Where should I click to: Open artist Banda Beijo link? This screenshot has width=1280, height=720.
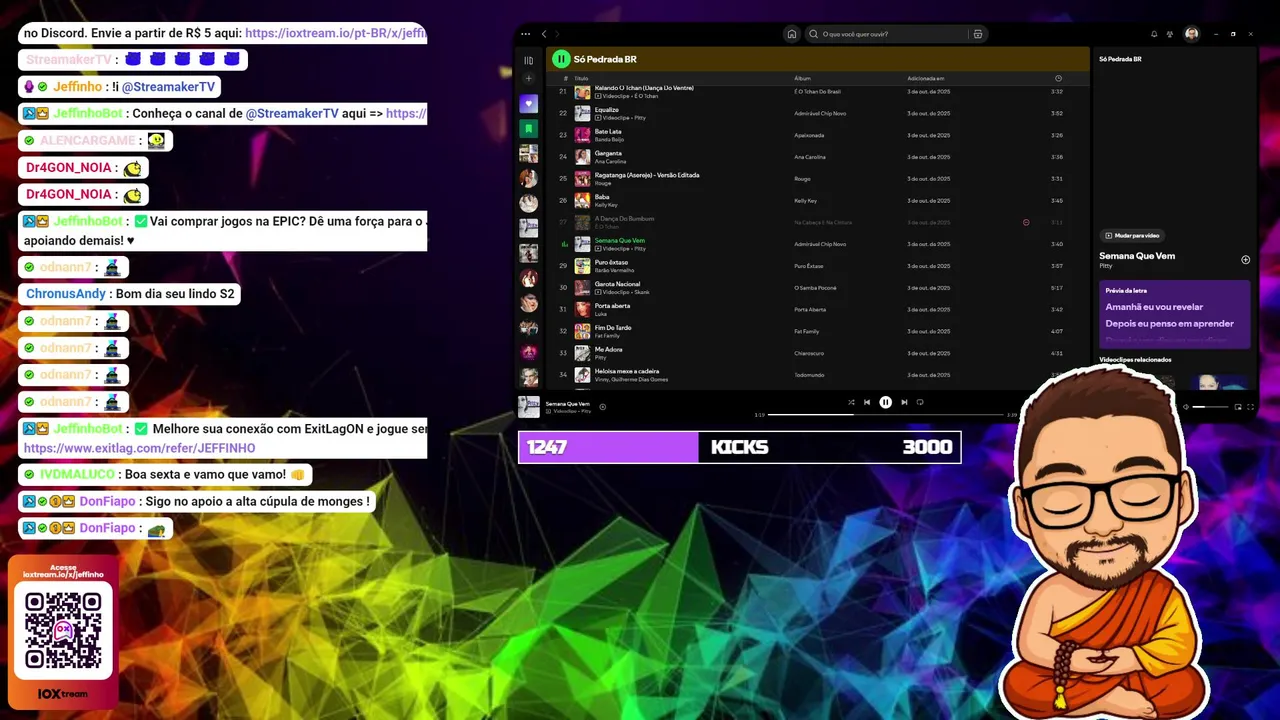tap(608, 139)
